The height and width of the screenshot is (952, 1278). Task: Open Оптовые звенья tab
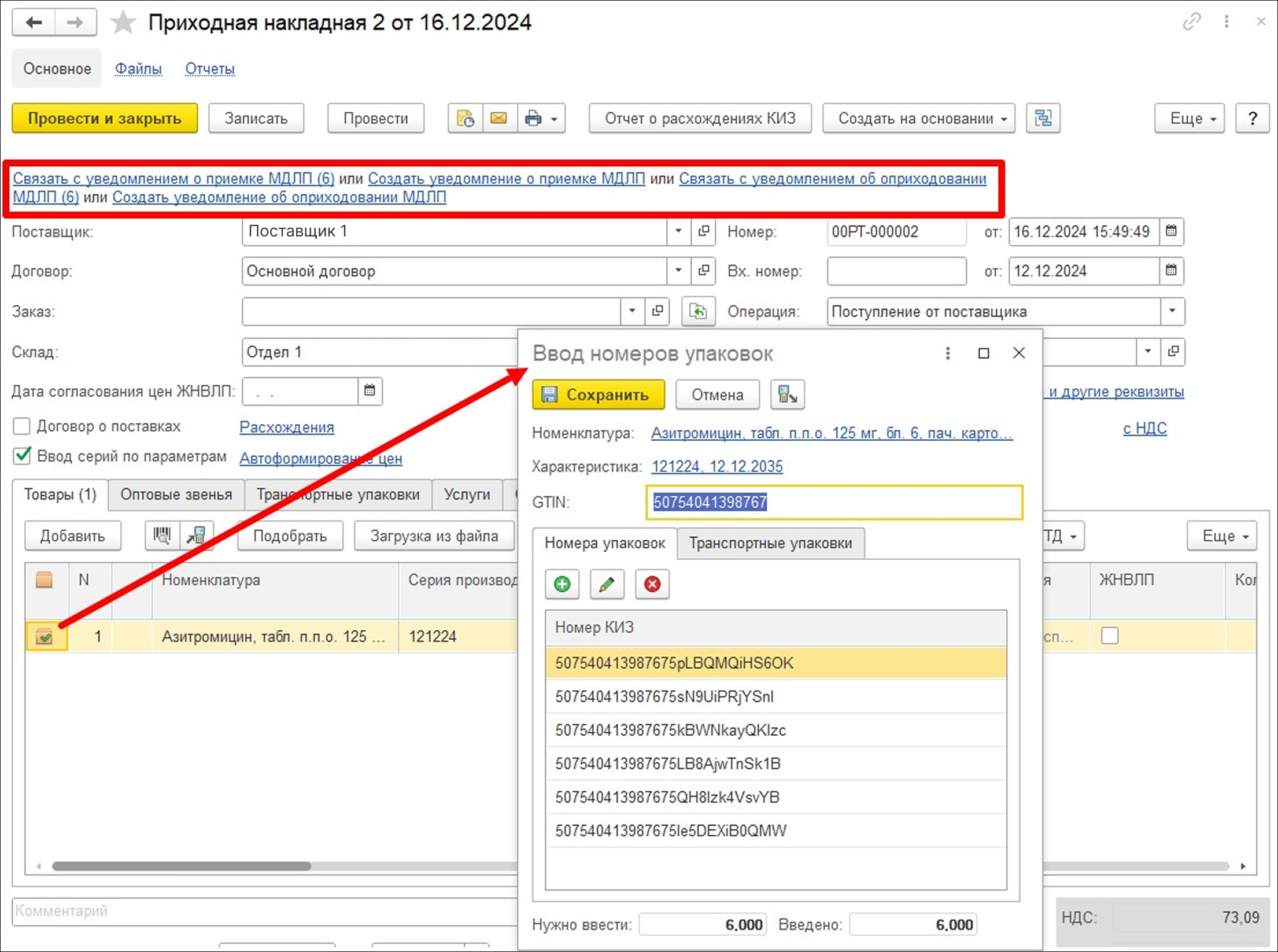(176, 495)
